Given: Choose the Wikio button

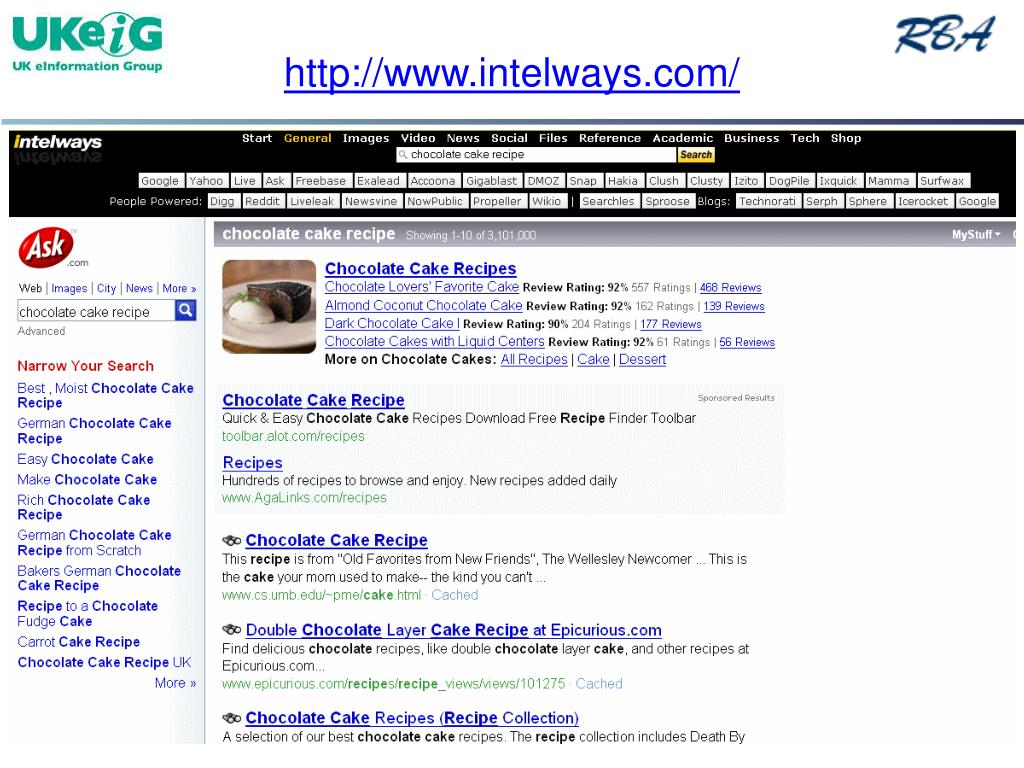Looking at the screenshot, I should click(x=547, y=201).
